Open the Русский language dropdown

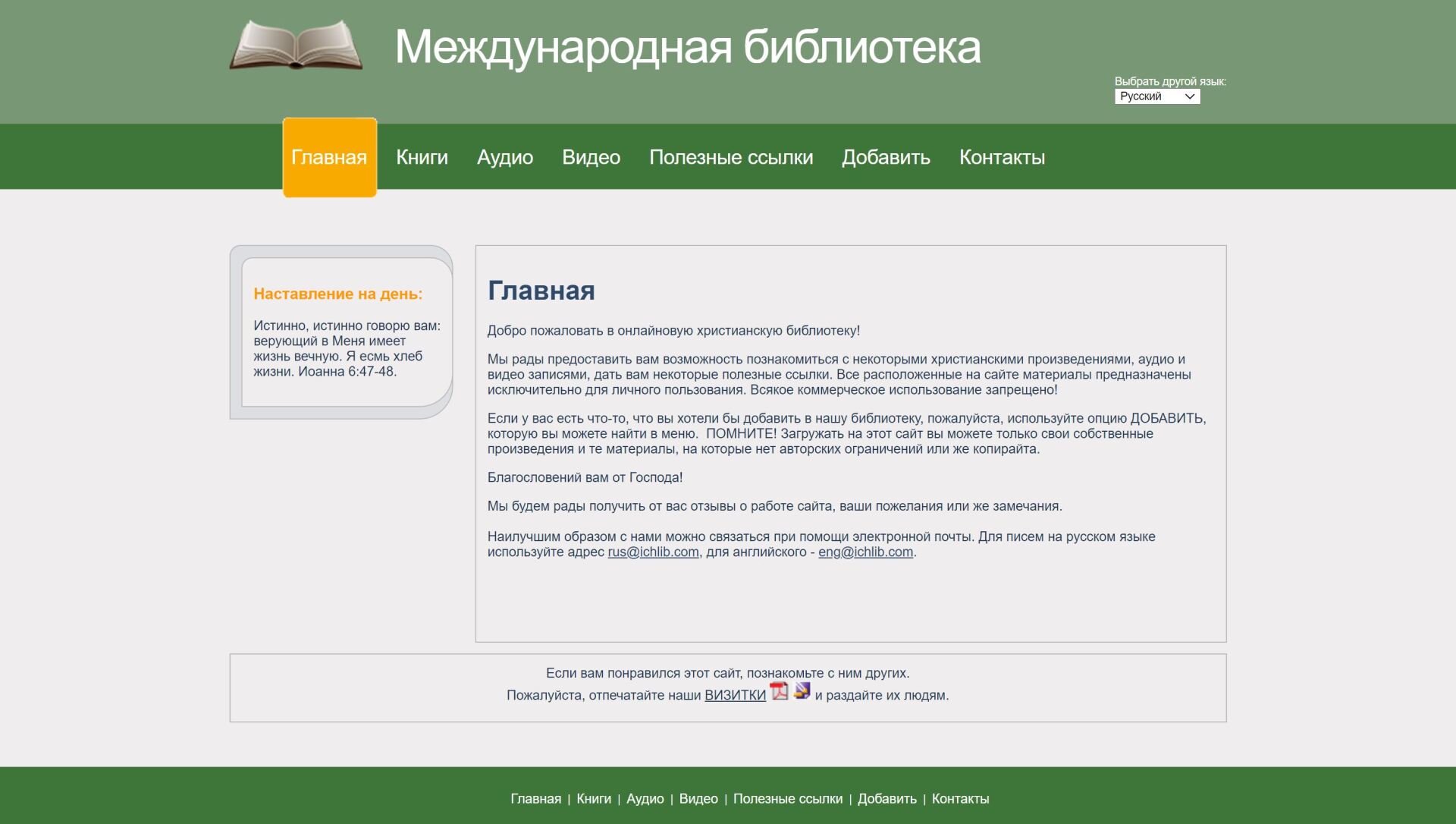pyautogui.click(x=1157, y=96)
